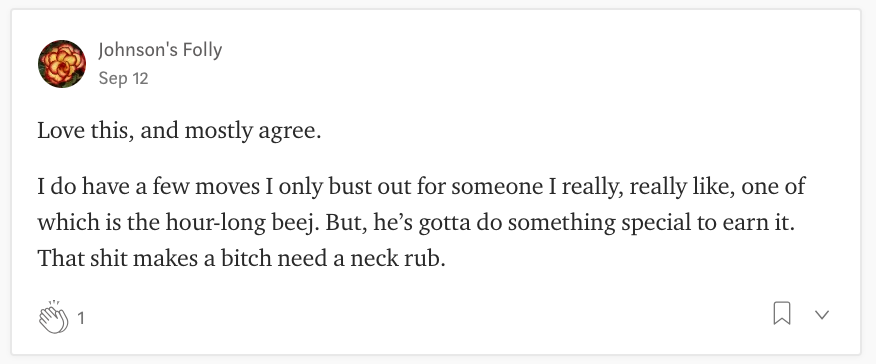The height and width of the screenshot is (364, 876).
Task: Select the "Love this, and mostly agree." paragraph
Action: click(179, 131)
